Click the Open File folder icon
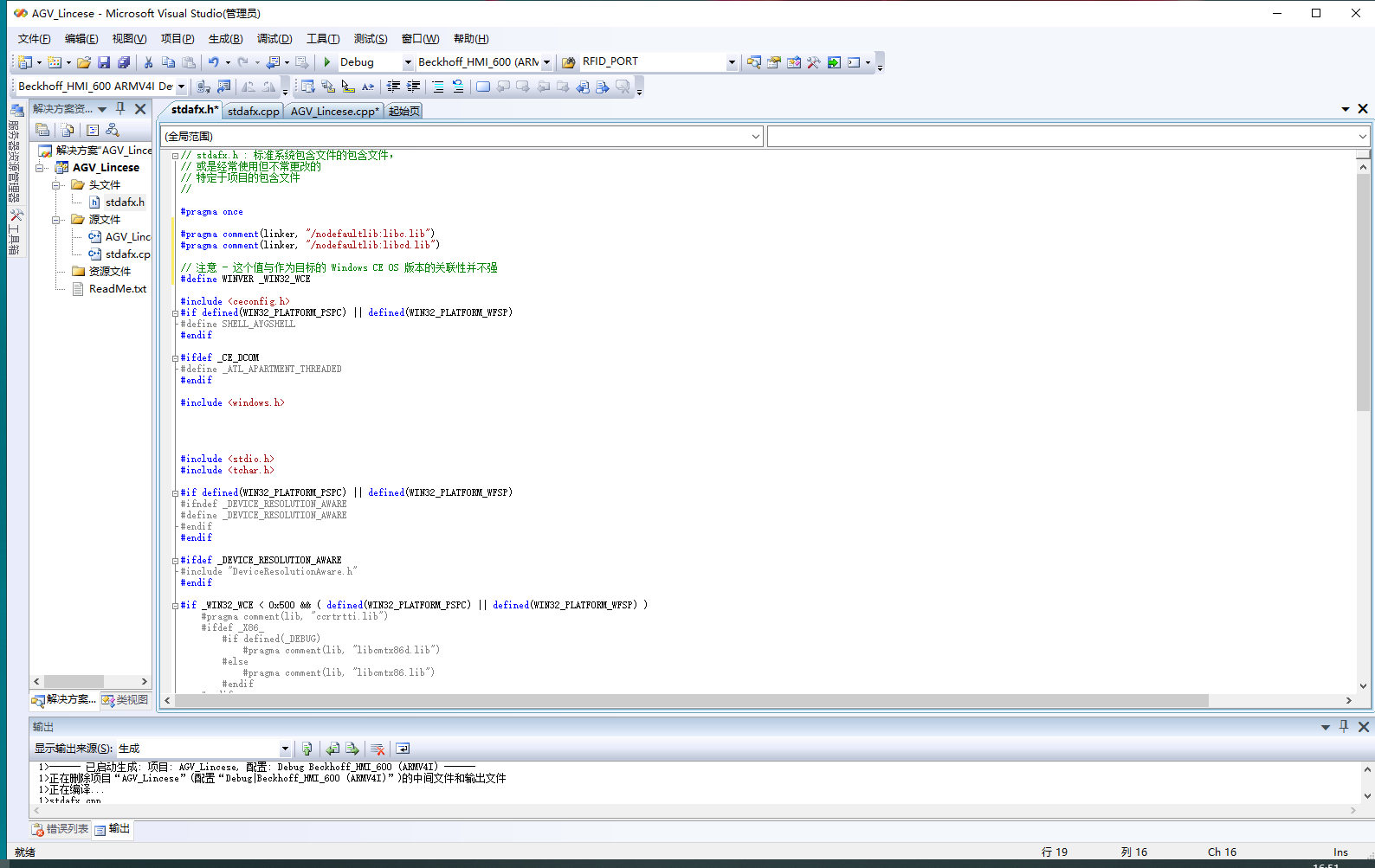The height and width of the screenshot is (868, 1375). pos(84,62)
